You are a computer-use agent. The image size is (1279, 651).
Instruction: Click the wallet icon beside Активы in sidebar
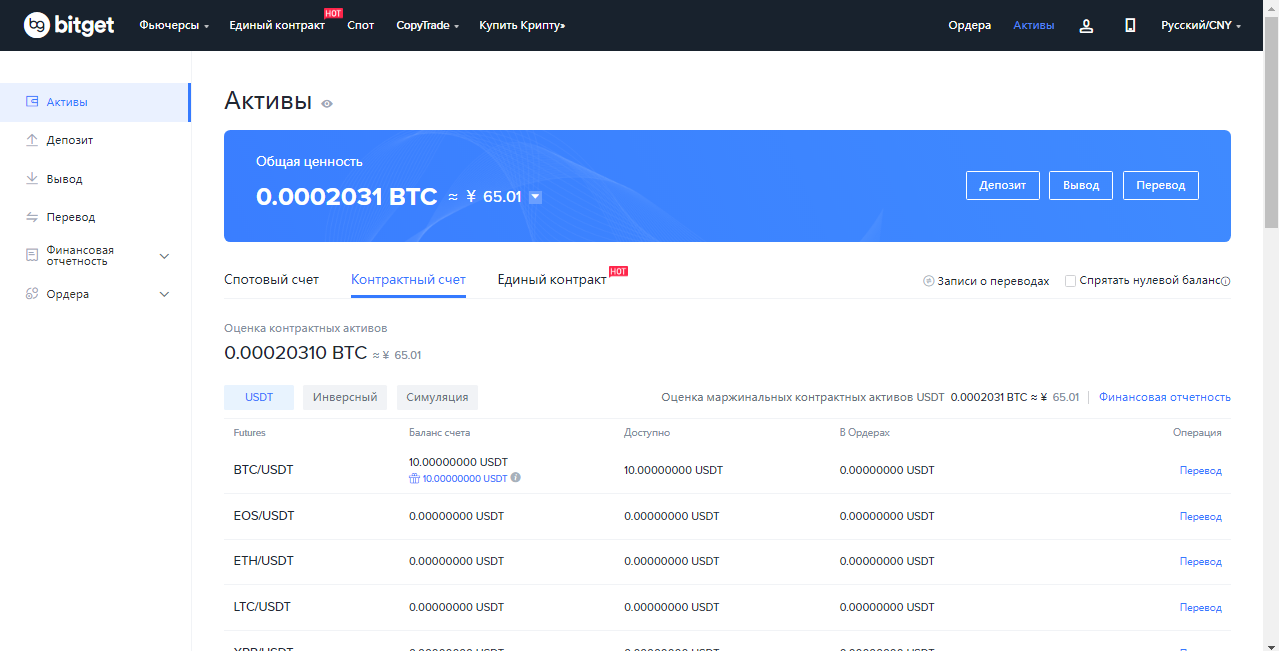pos(32,102)
